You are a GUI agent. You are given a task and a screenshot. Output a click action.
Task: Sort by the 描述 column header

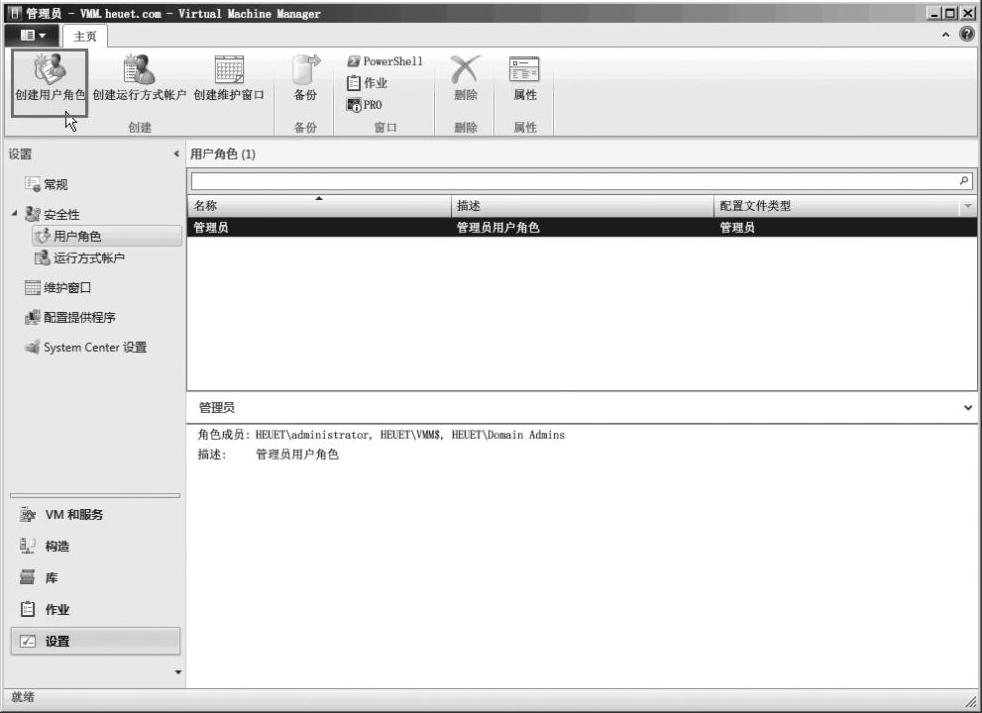click(582, 206)
